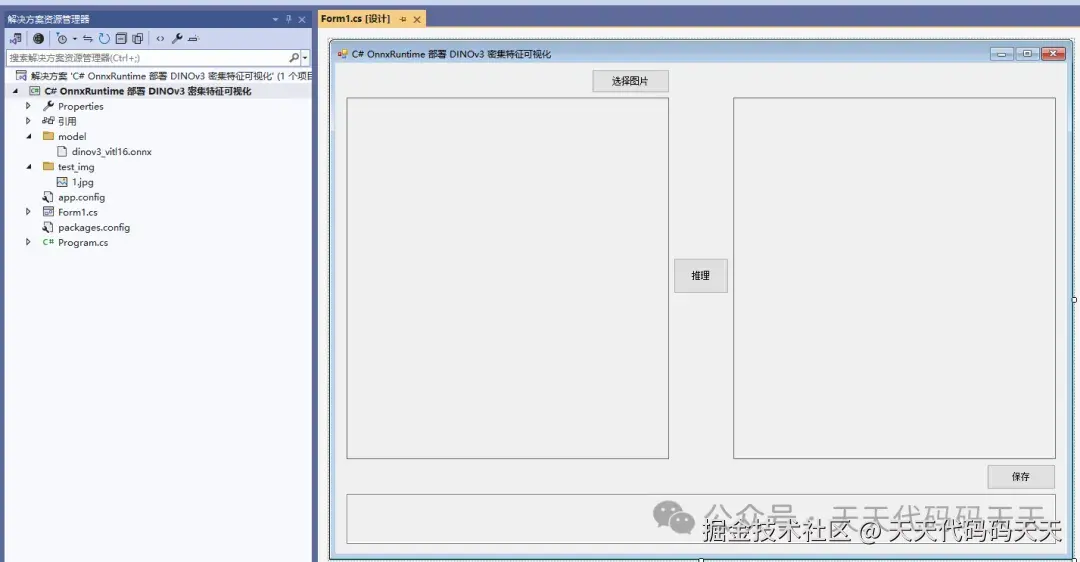Select dinov3_vitl16.onnx file
Image resolution: width=1080 pixels, height=562 pixels.
112,152
